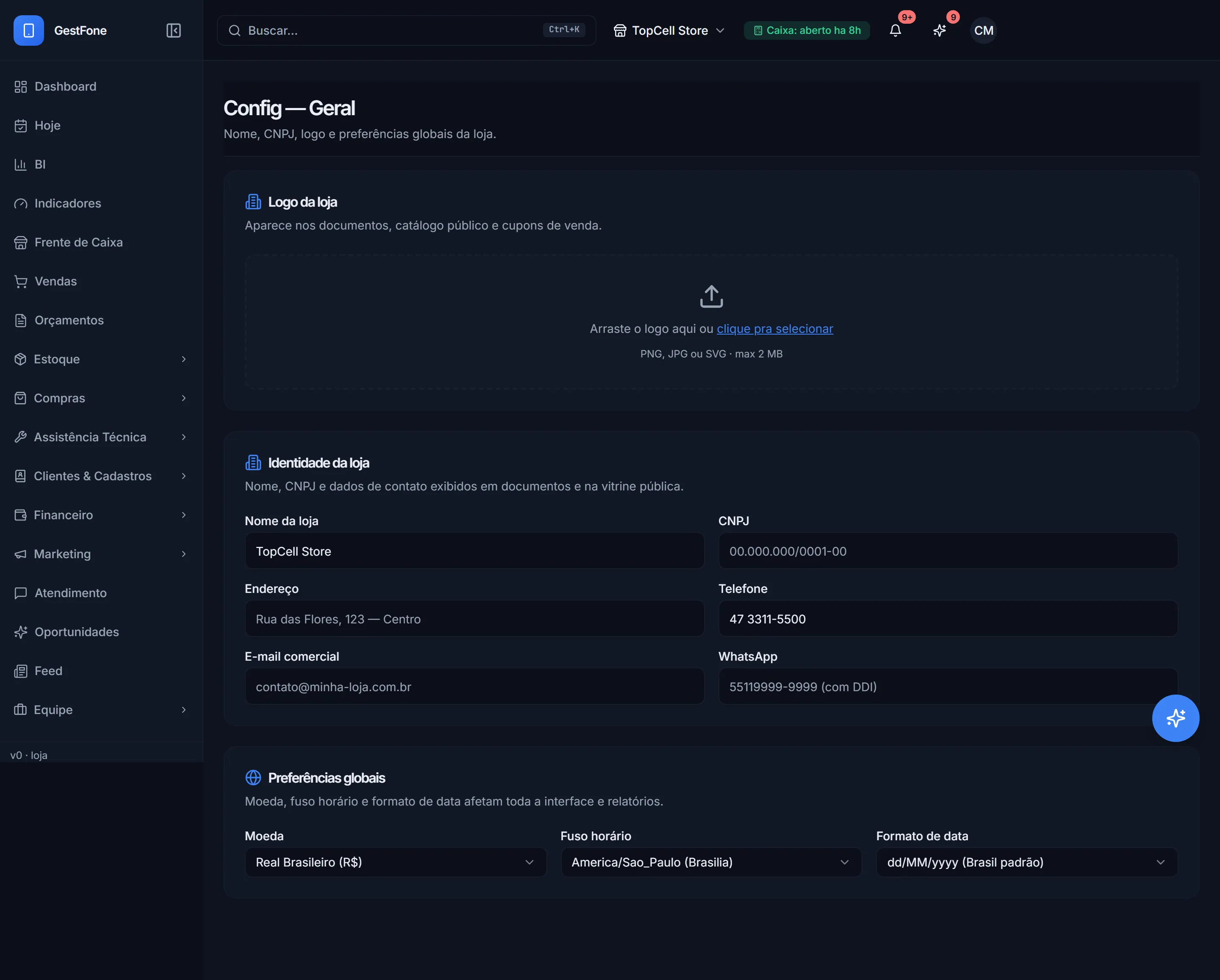Click the Compras bag icon
This screenshot has width=1220, height=980.
pos(20,399)
